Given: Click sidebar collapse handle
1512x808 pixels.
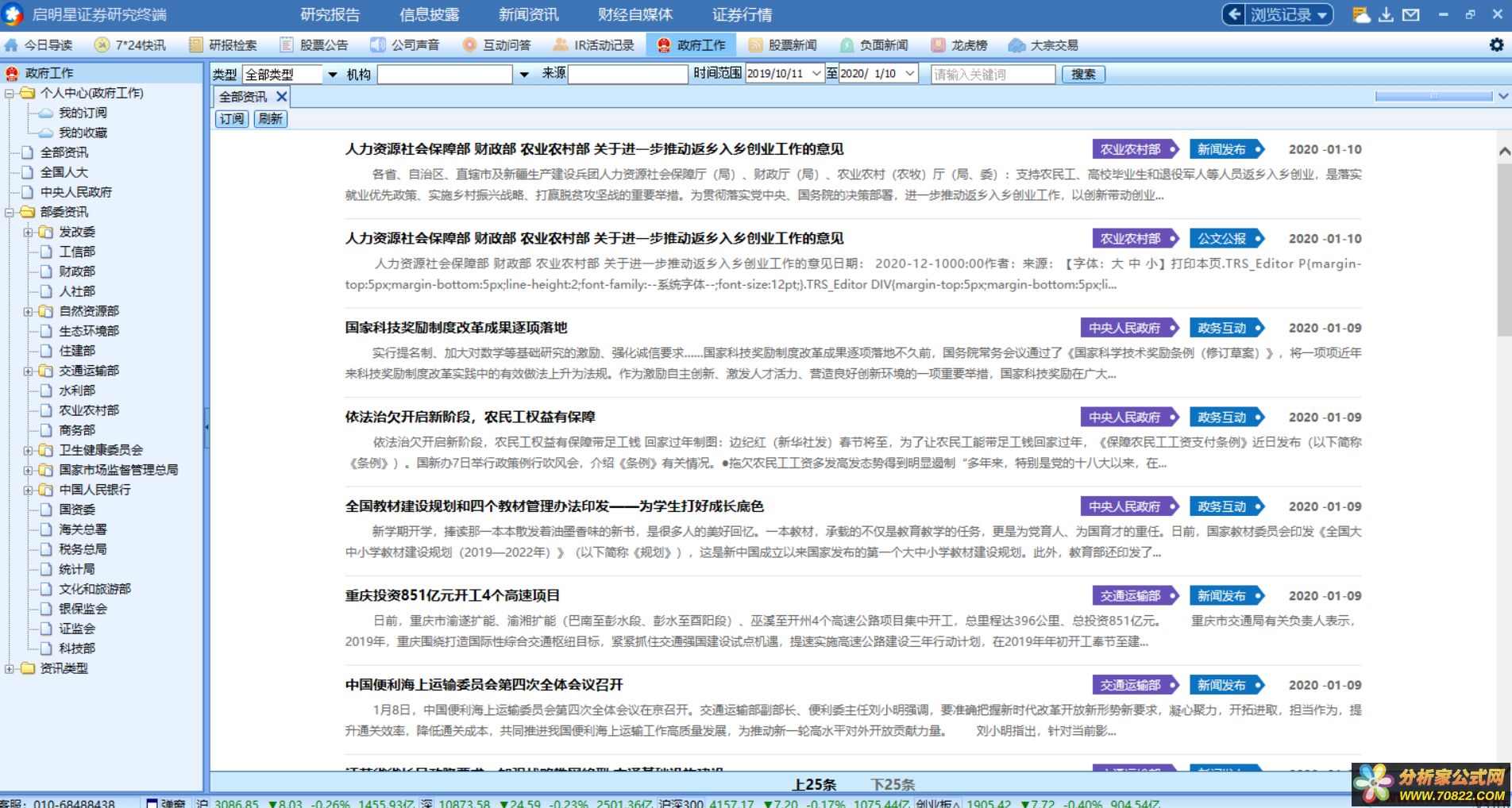Looking at the screenshot, I should click(206, 429).
